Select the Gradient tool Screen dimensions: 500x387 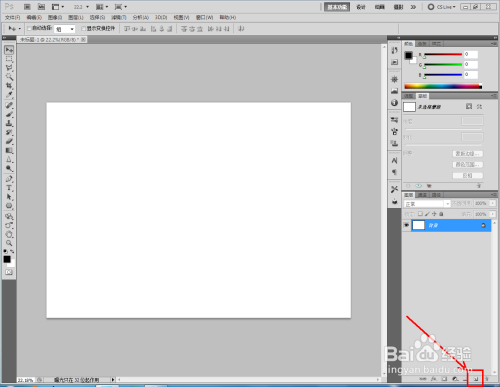(x=9, y=151)
